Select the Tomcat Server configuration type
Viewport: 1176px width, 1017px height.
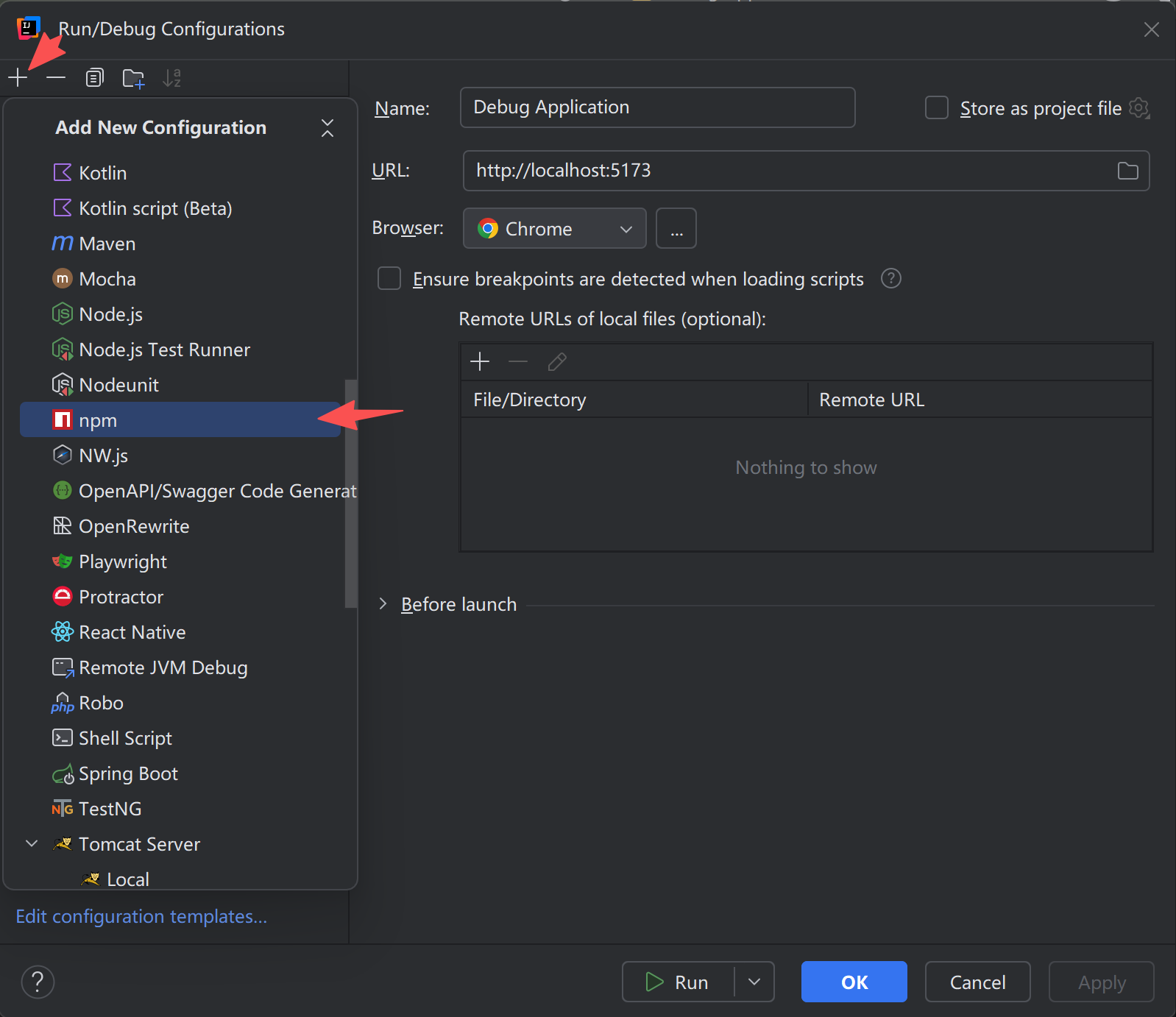click(180, 844)
